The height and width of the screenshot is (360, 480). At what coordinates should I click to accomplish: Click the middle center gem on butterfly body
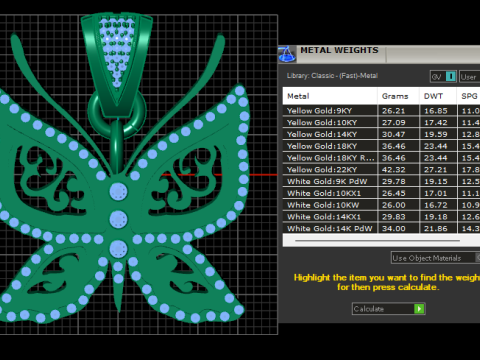pos(118,219)
